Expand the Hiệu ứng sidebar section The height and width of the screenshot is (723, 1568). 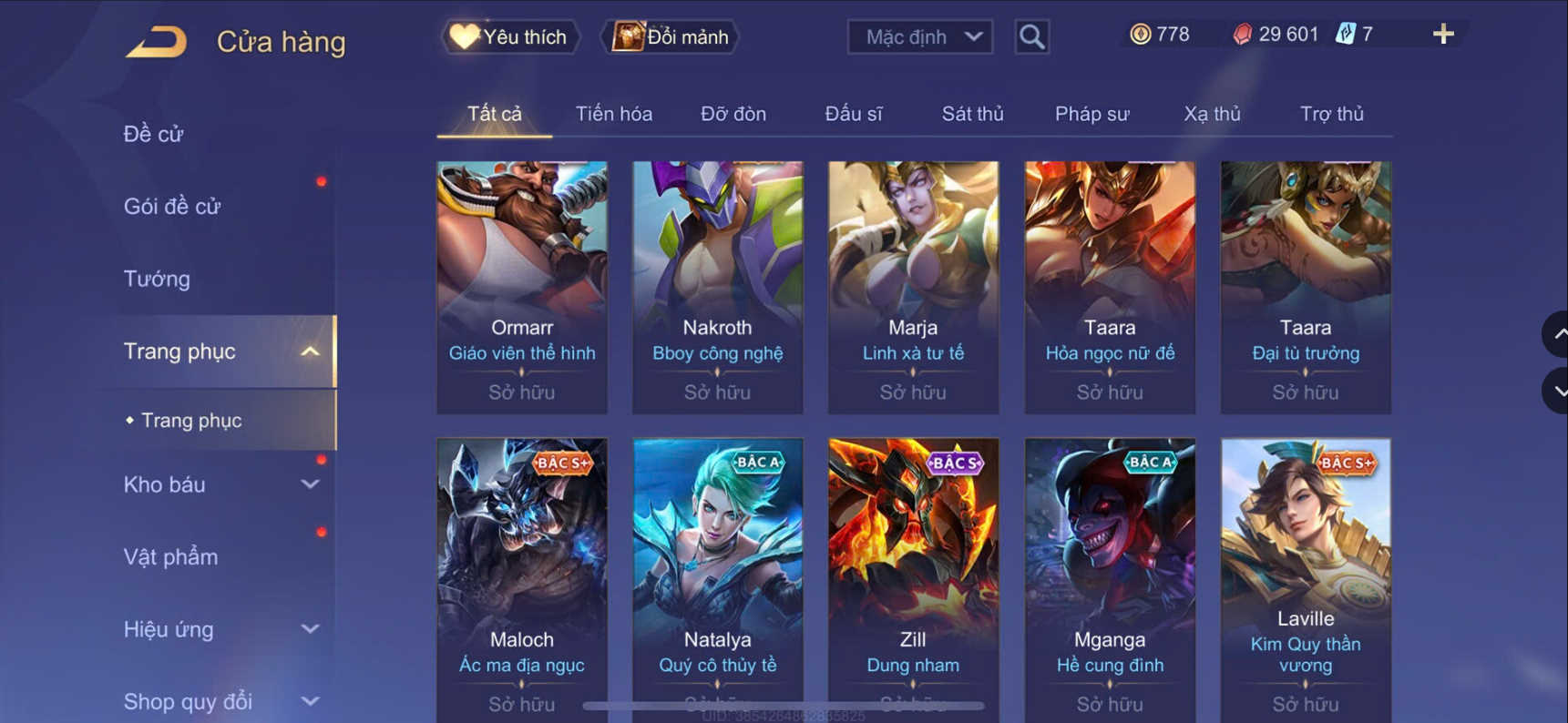(x=310, y=629)
